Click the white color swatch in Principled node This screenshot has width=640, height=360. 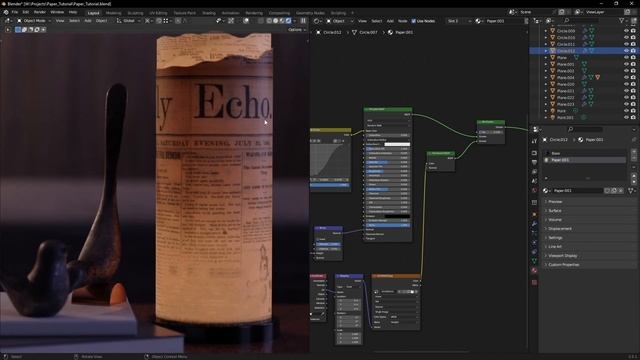397,144
